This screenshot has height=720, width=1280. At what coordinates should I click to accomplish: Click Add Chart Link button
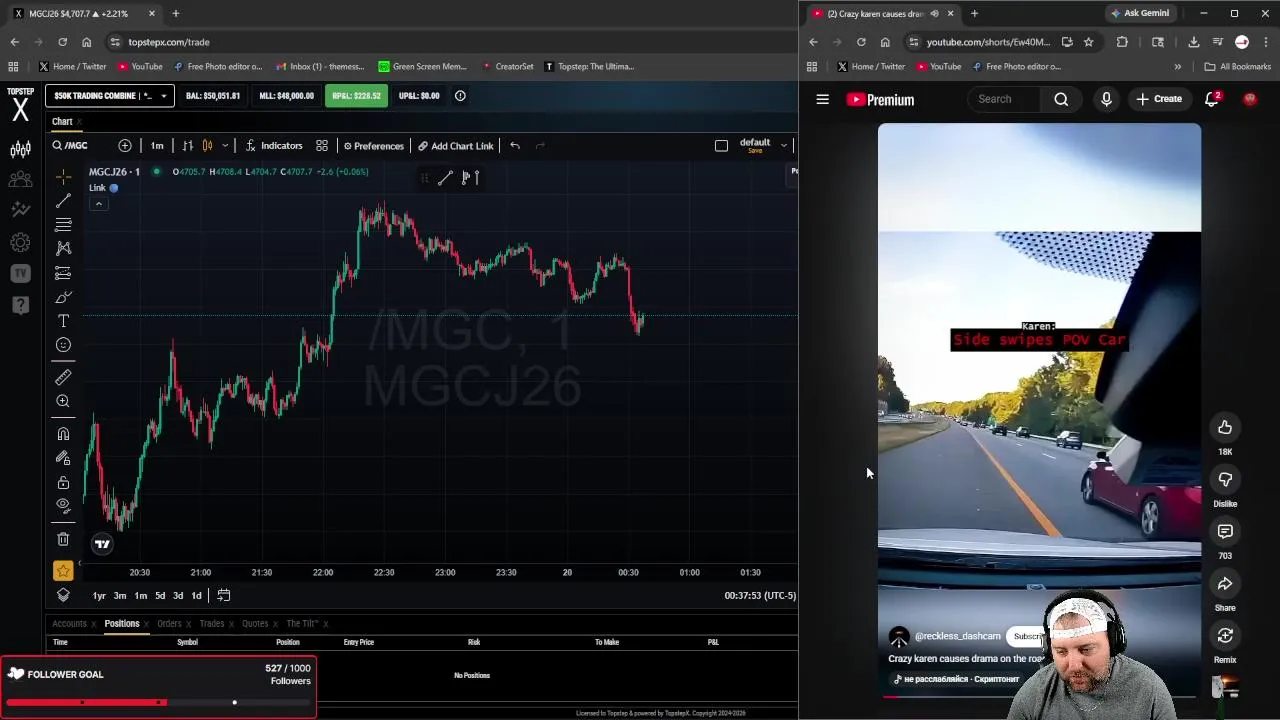[456, 146]
